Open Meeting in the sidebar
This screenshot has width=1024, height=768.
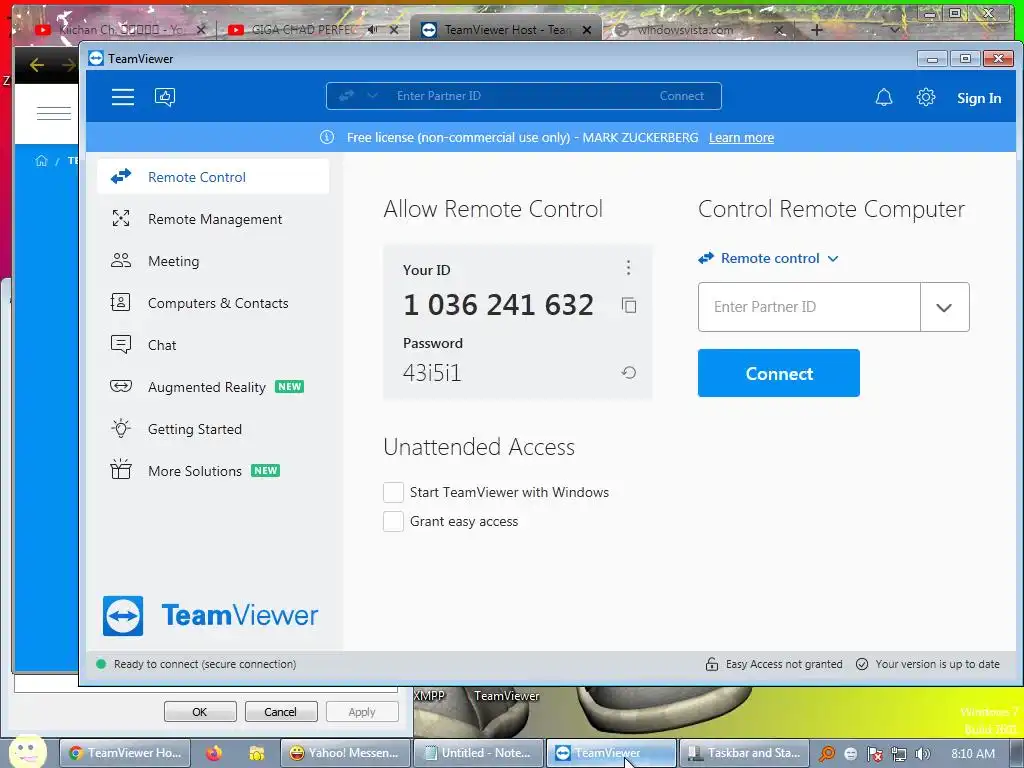(x=213, y=261)
